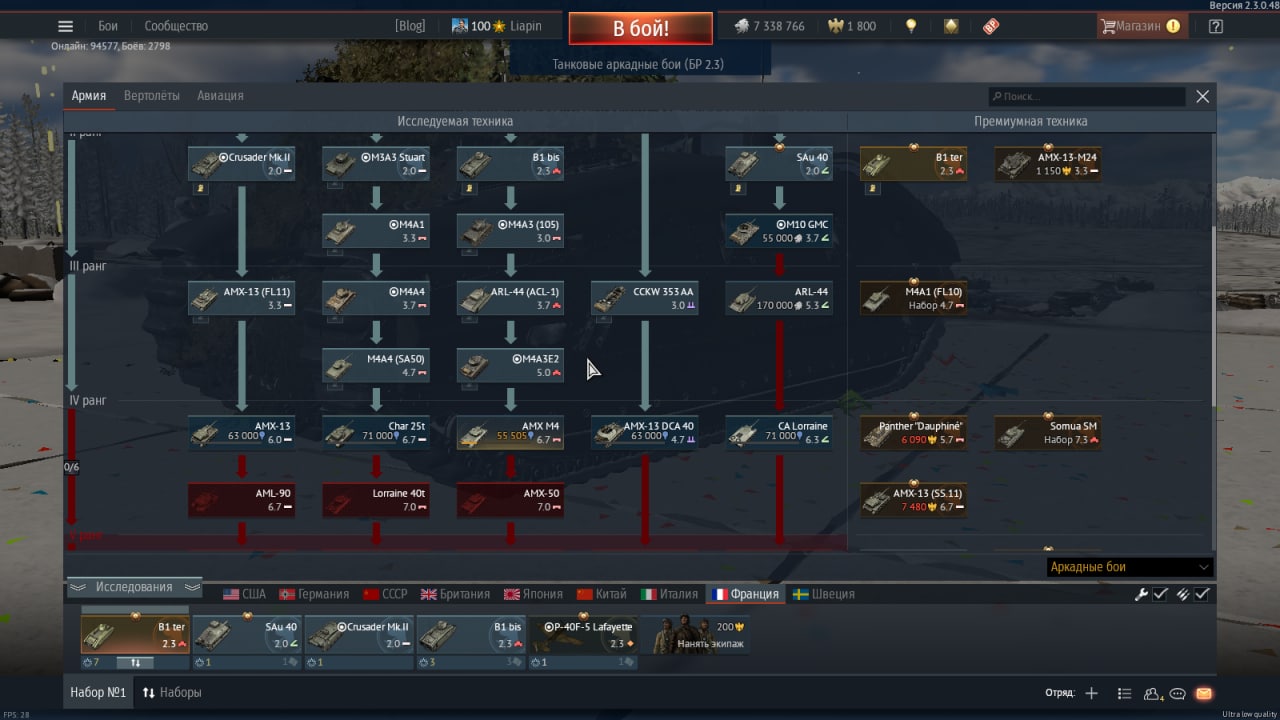The height and width of the screenshot is (720, 1280).
Task: Open the Сообщество menu
Action: point(176,27)
